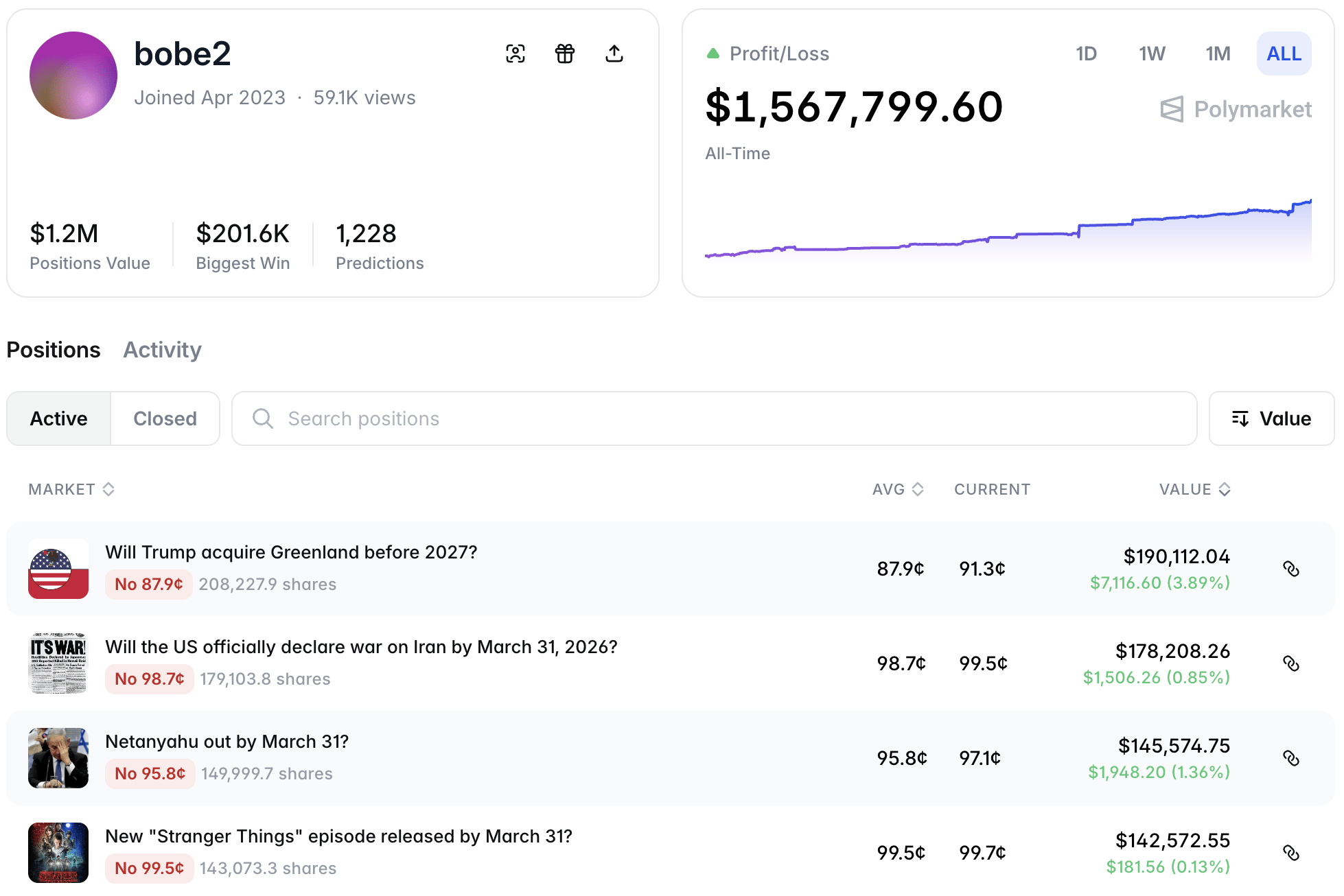Click the scan profile icon next to bobe2

[515, 54]
